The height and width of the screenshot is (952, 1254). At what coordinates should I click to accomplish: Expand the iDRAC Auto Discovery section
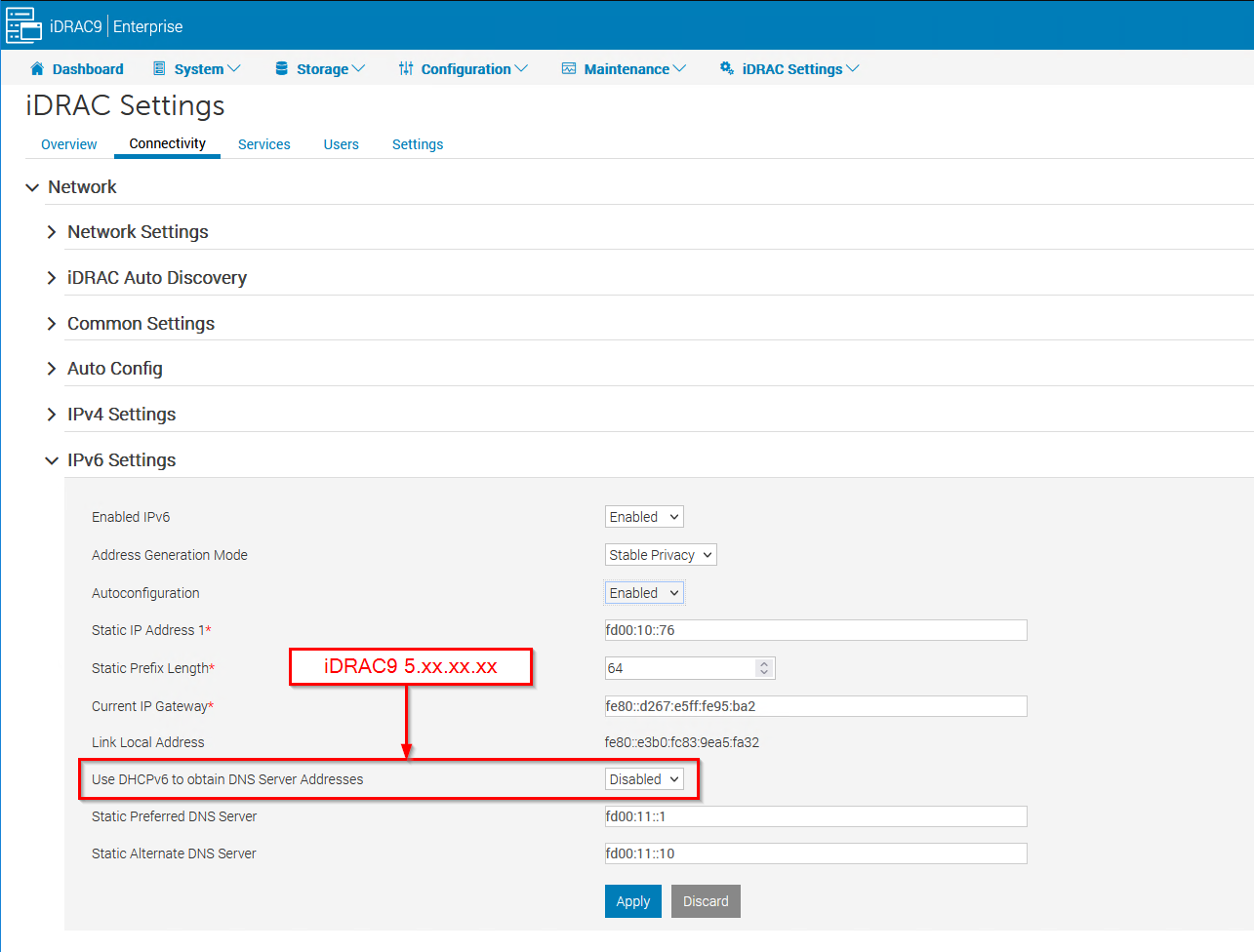point(51,277)
